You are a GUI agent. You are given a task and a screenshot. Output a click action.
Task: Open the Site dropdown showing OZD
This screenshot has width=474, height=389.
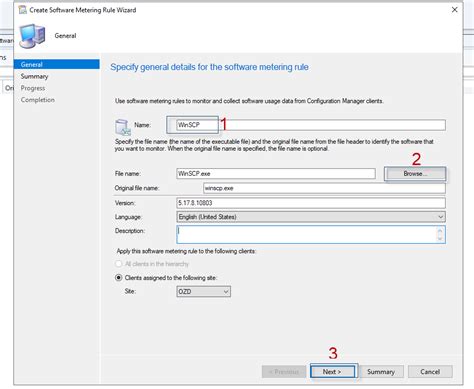click(203, 292)
